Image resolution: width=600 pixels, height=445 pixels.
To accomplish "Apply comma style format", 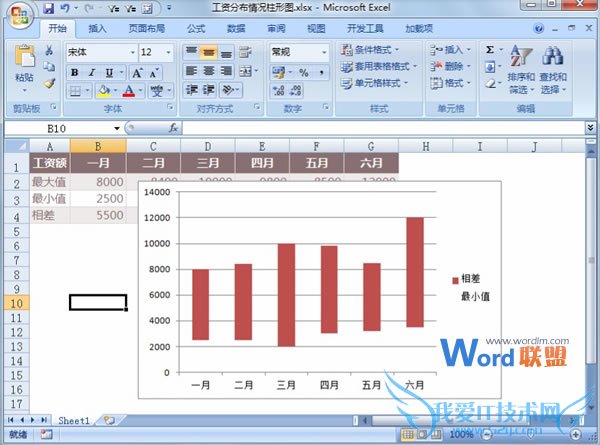I will (322, 72).
